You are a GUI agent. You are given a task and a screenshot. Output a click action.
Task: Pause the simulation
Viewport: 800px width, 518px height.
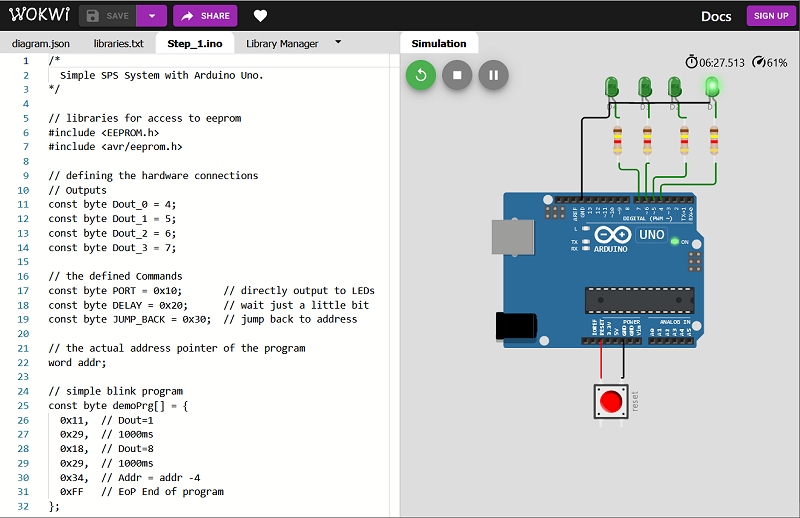pos(493,75)
